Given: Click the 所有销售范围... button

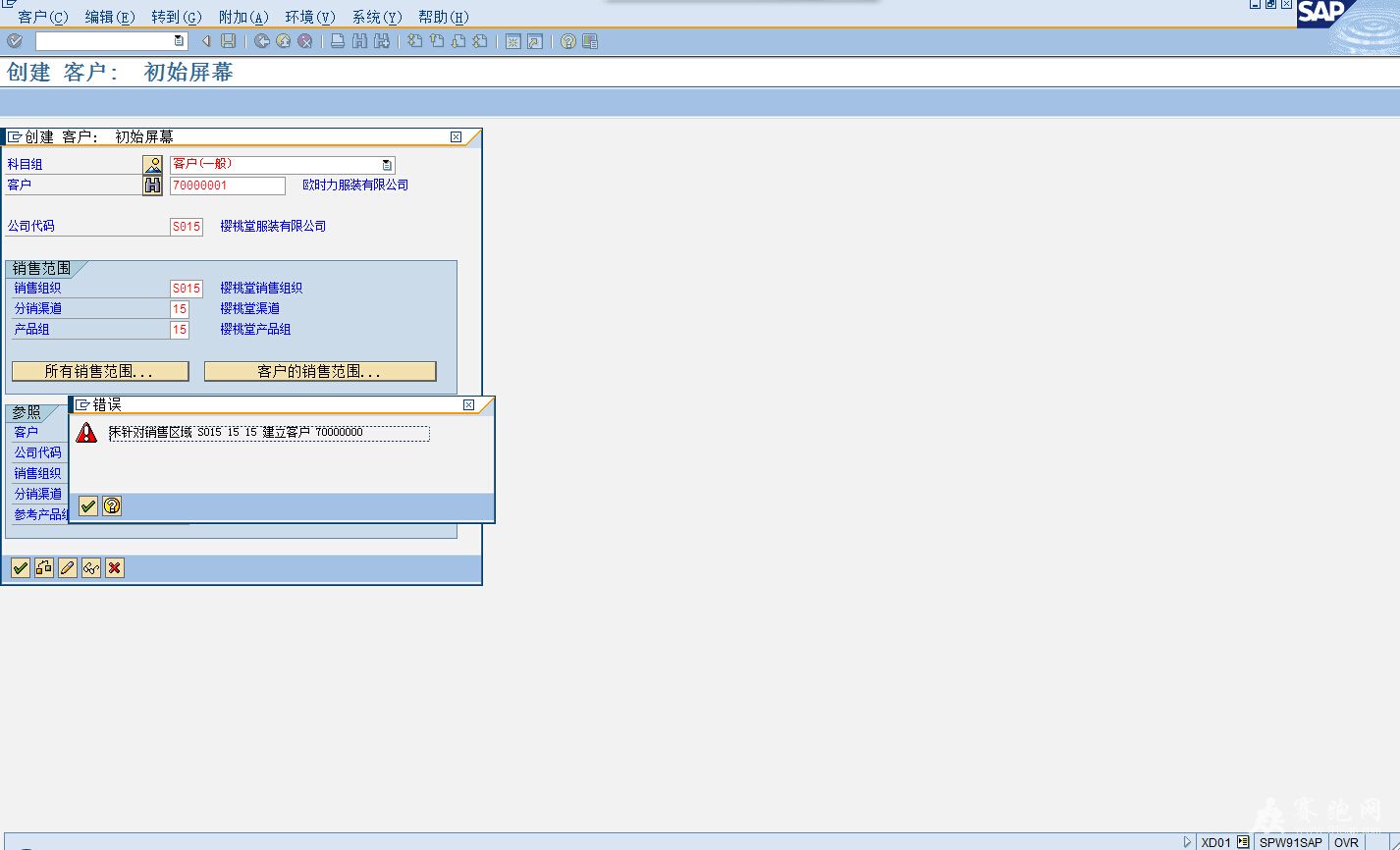Looking at the screenshot, I should pyautogui.click(x=100, y=371).
